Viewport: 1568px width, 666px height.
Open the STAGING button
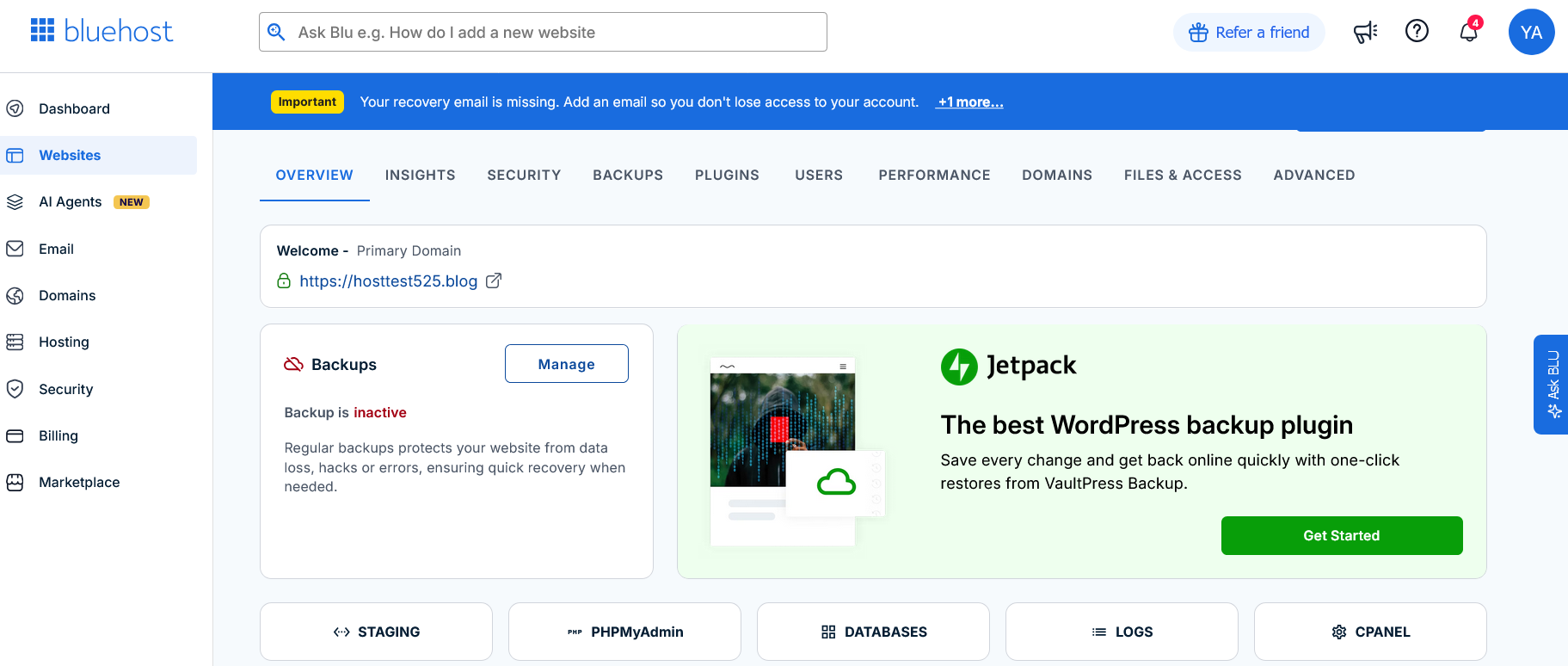click(376, 632)
